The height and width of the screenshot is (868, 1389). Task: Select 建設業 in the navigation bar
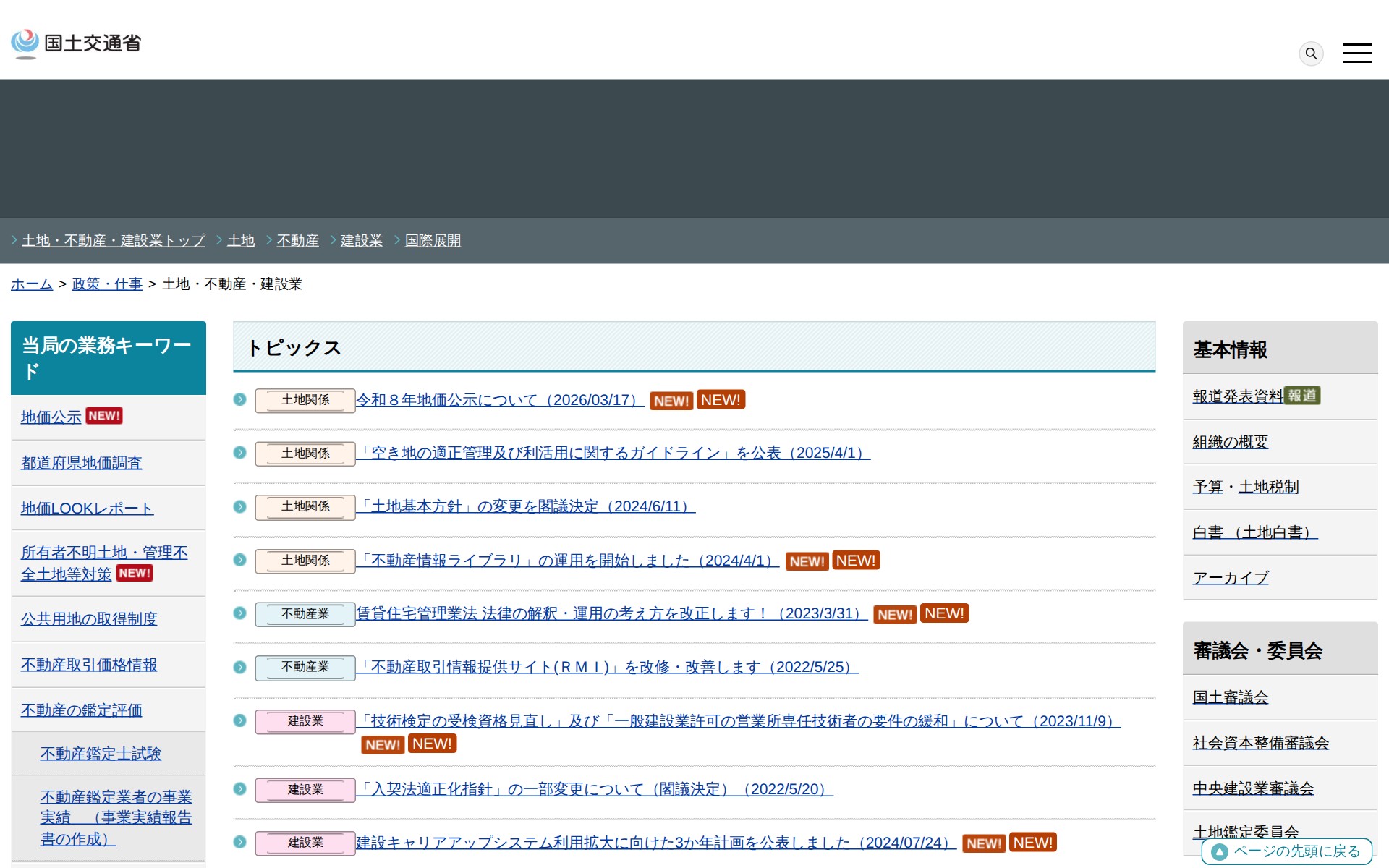click(361, 240)
